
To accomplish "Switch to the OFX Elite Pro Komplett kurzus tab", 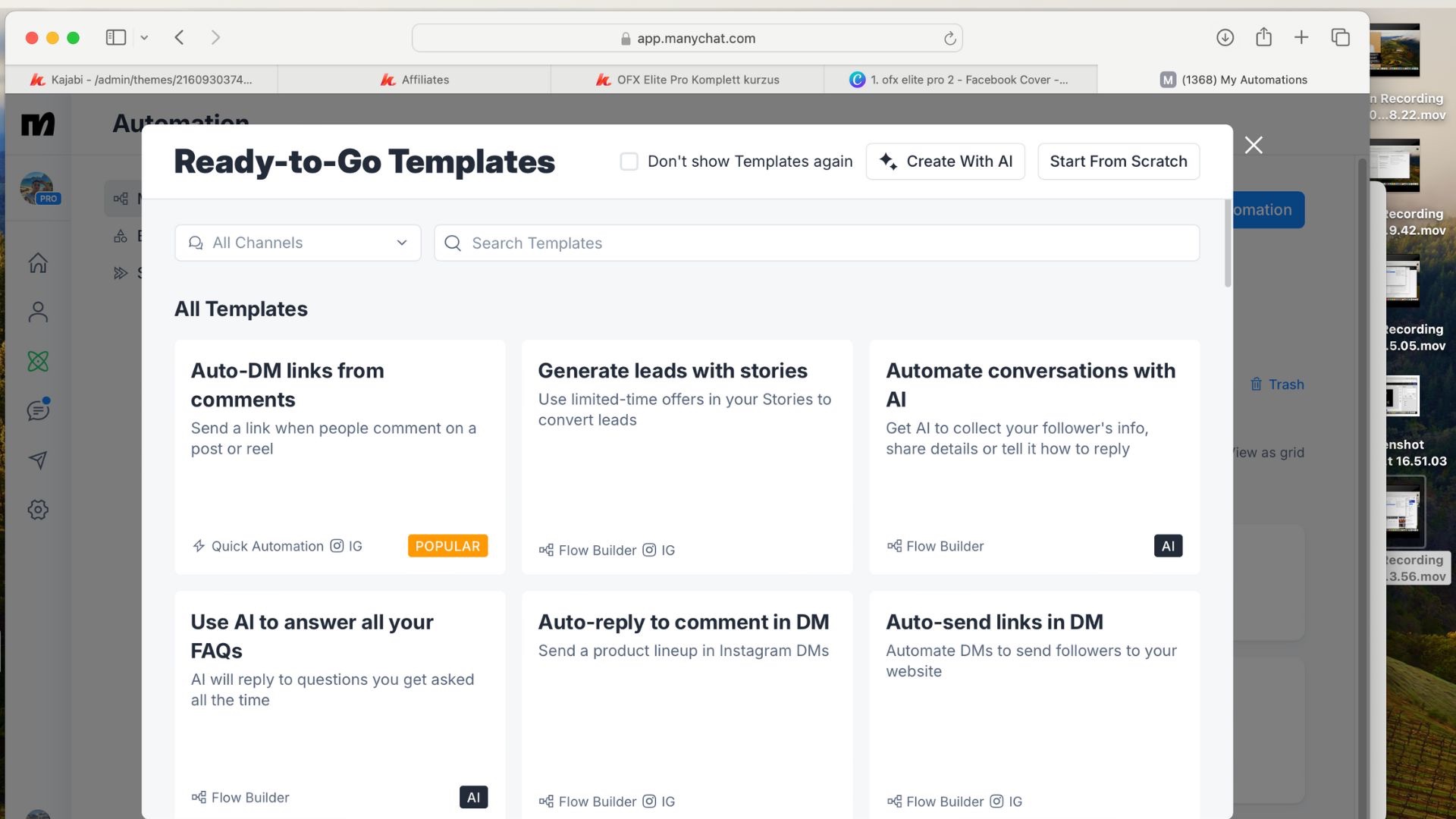I will [x=687, y=80].
